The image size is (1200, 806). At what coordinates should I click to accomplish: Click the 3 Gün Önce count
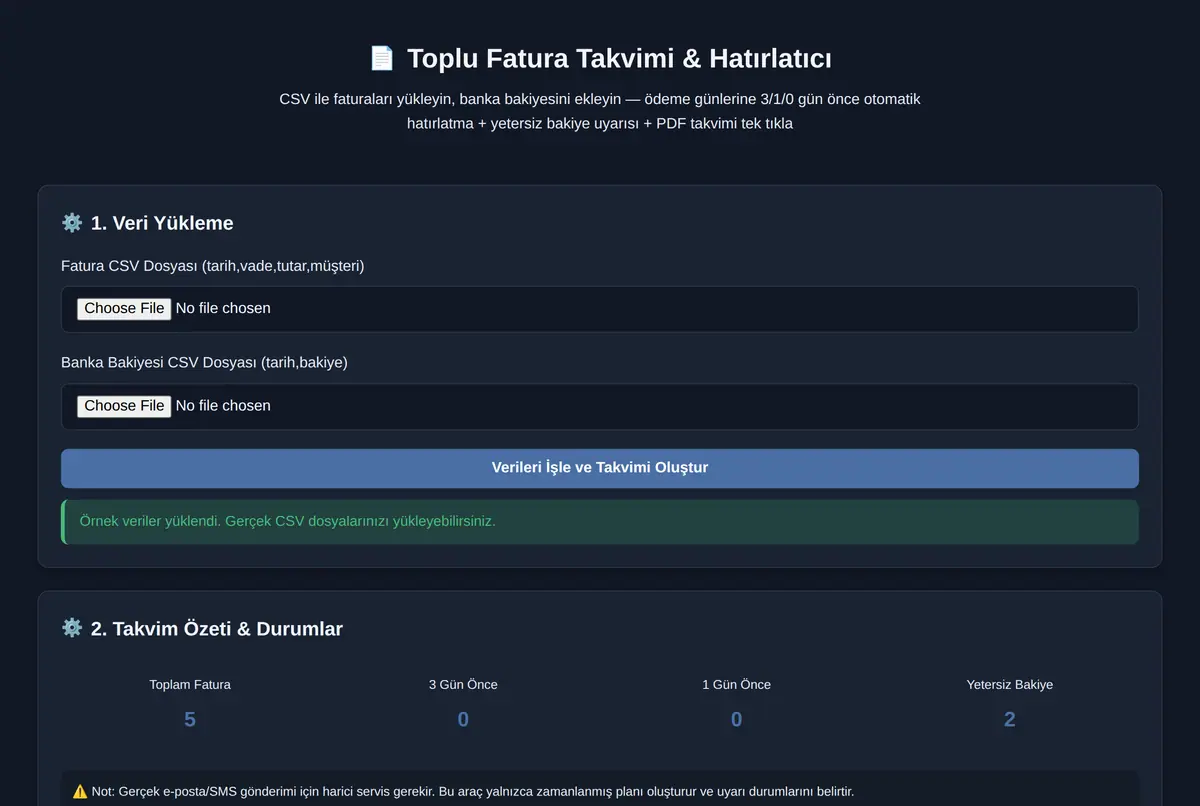[463, 719]
